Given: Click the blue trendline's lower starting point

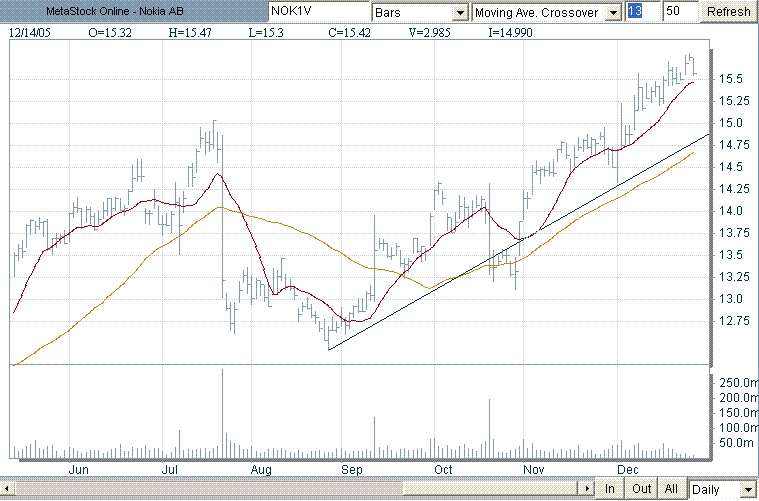Looking at the screenshot, I should pyautogui.click(x=329, y=349).
